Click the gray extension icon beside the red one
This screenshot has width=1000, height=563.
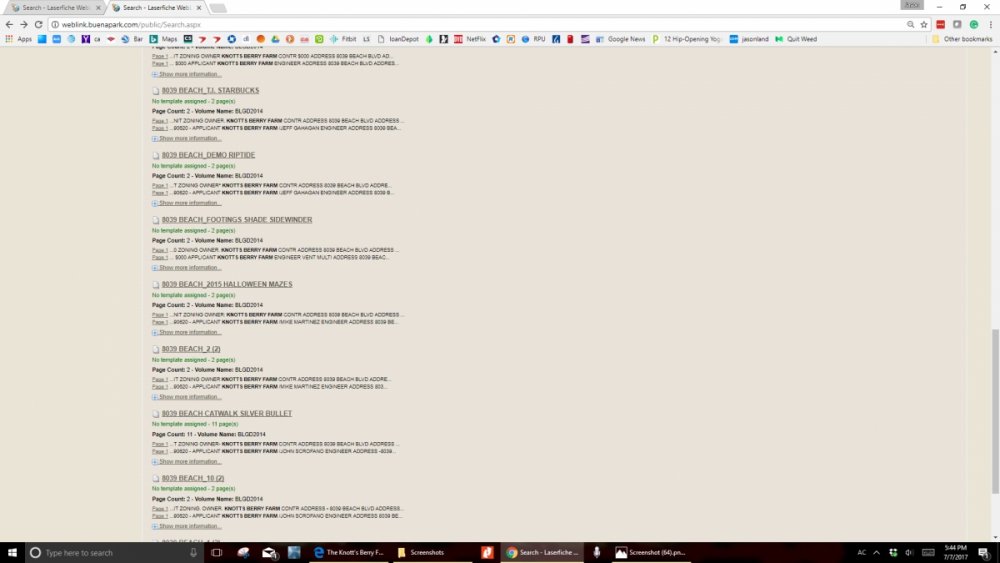(957, 24)
